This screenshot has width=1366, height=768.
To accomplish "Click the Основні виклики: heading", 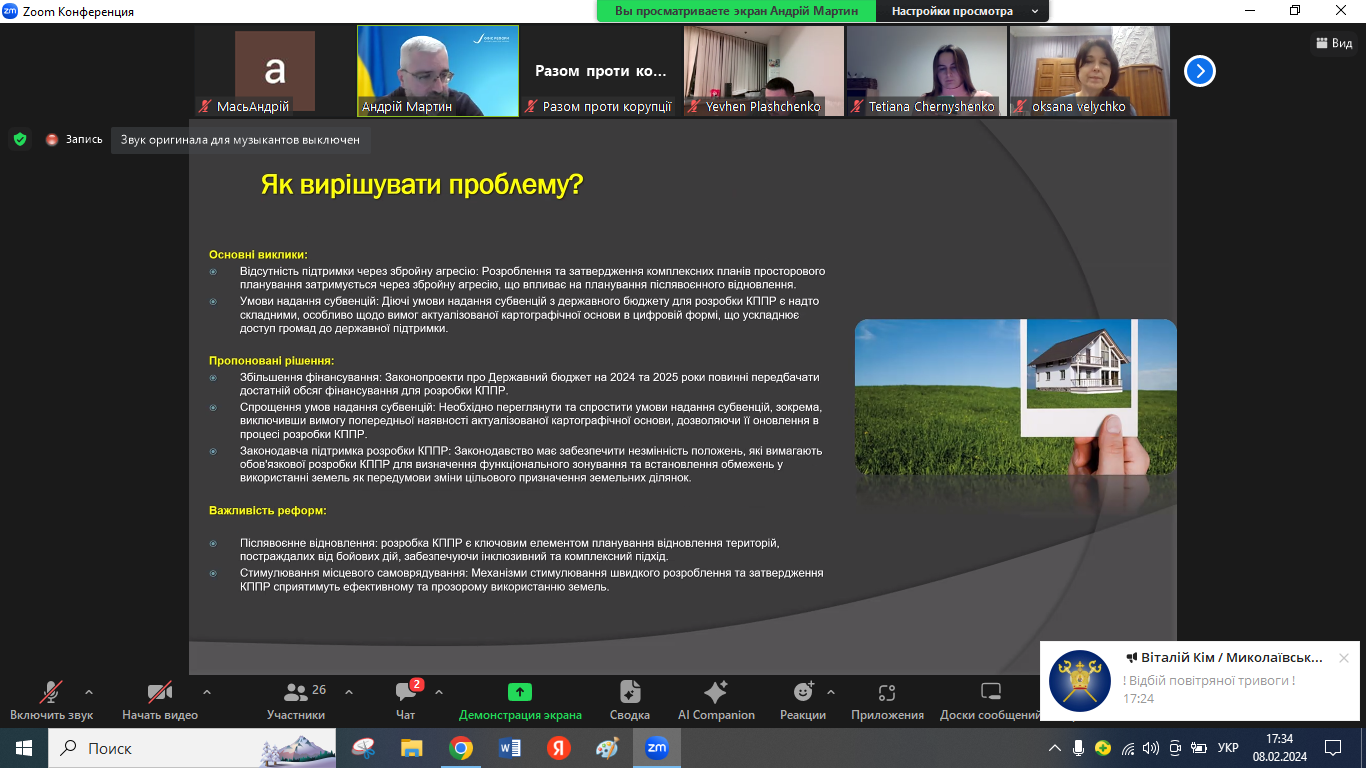I will point(258,254).
